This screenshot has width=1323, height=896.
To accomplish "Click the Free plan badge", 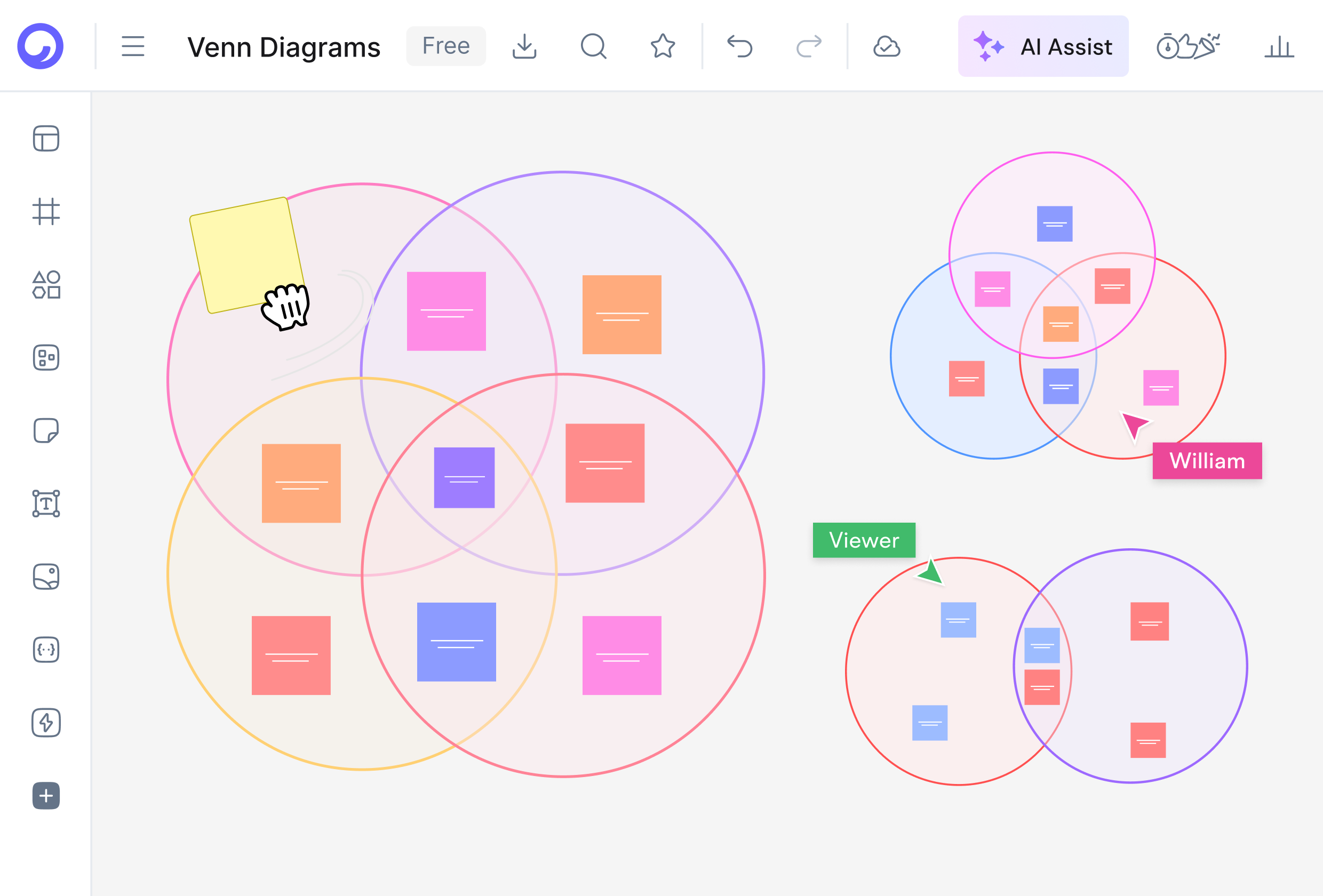I will (446, 46).
